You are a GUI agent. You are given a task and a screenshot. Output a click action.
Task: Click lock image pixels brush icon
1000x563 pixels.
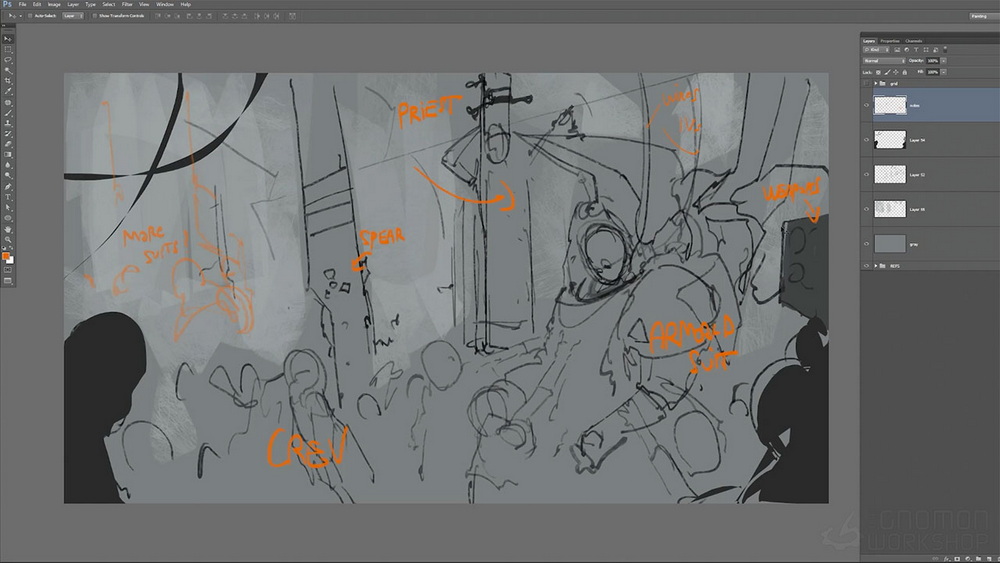[887, 72]
